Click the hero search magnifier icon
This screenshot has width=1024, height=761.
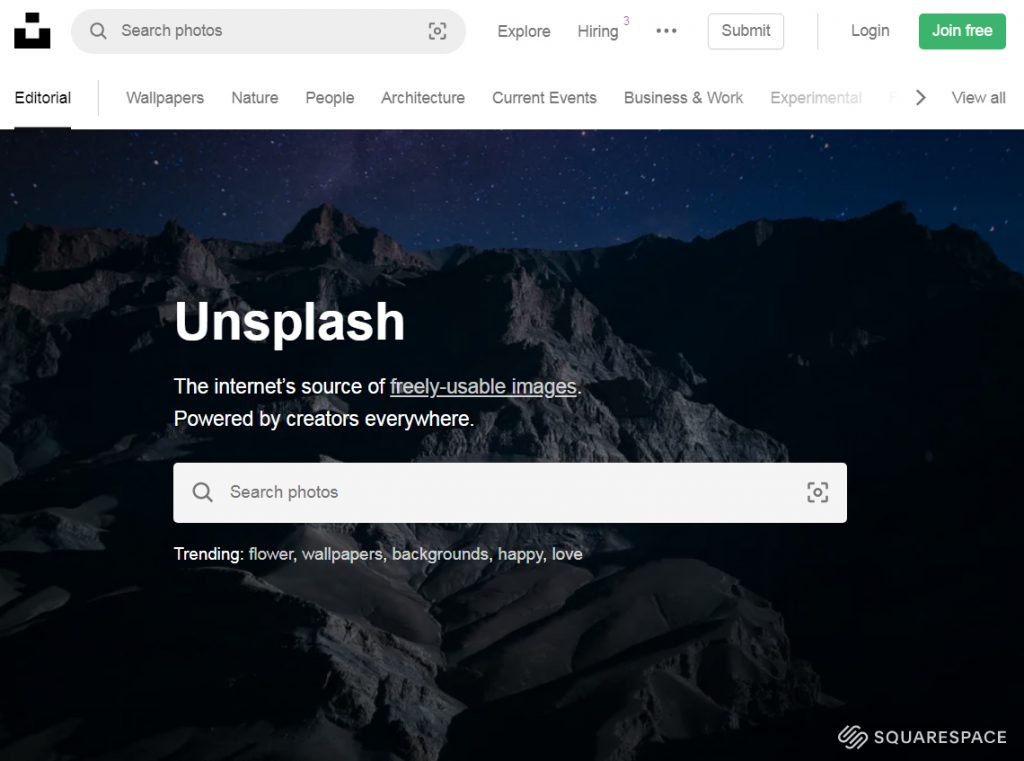coord(203,492)
